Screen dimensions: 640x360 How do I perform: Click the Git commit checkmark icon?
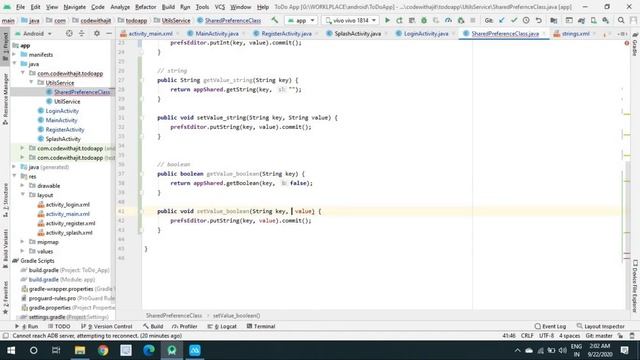[514, 20]
